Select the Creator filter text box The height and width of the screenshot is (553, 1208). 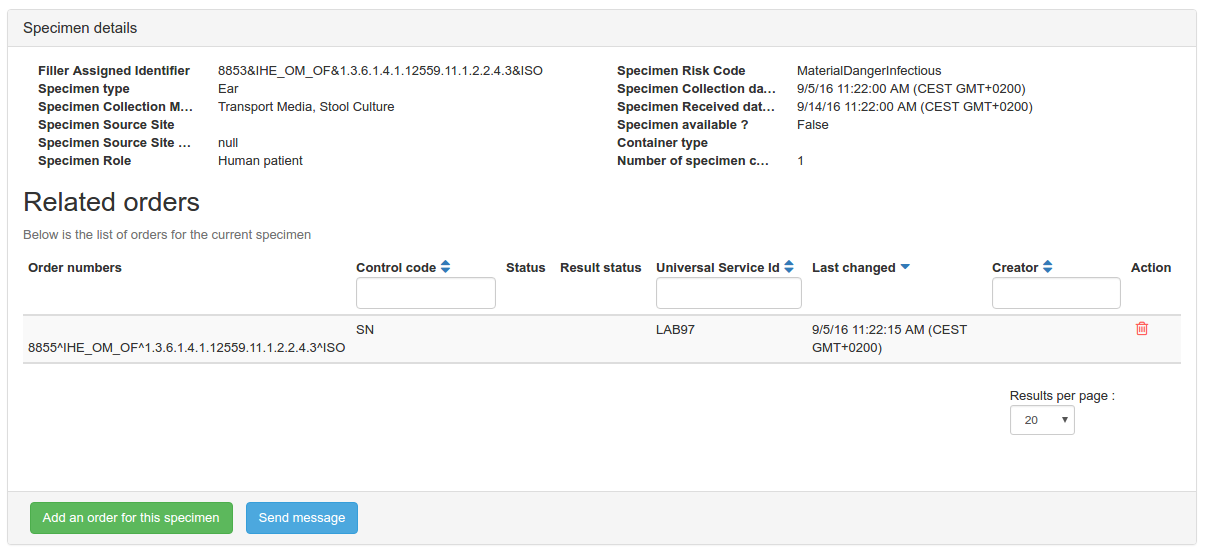click(x=1056, y=293)
